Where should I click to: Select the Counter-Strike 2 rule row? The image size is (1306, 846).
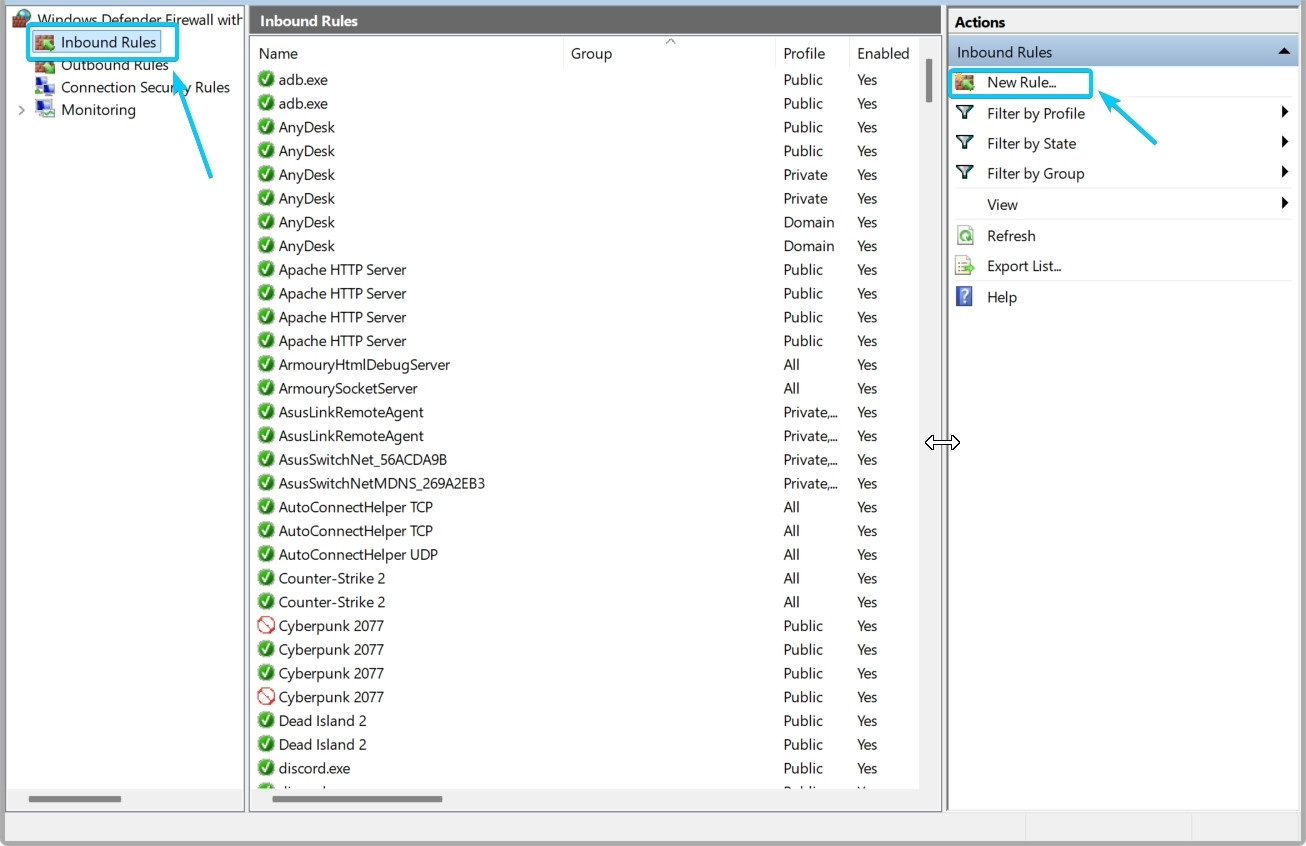pyautogui.click(x=331, y=578)
